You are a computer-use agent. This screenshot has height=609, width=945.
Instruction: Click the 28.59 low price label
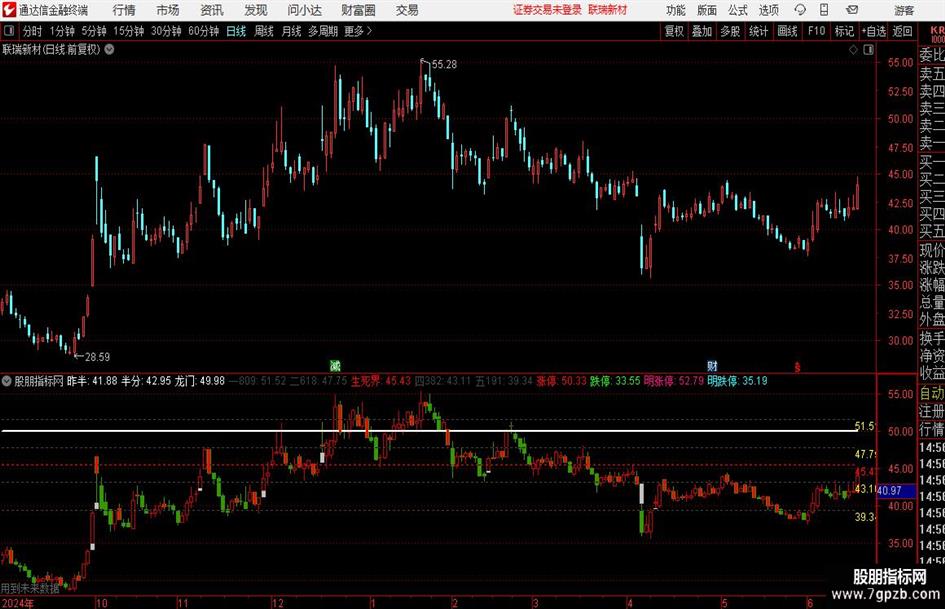point(97,357)
